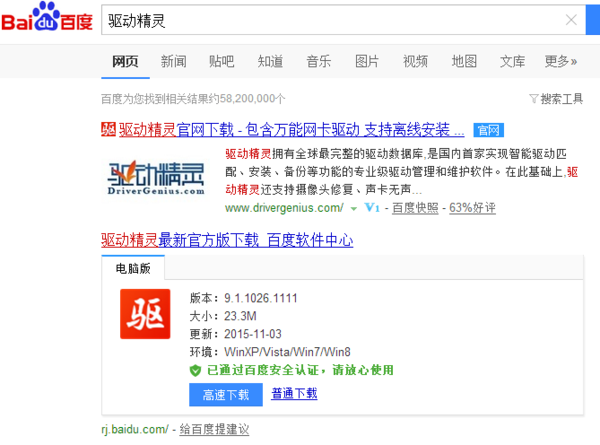Click the V1 credibility badge icon

tap(371, 208)
